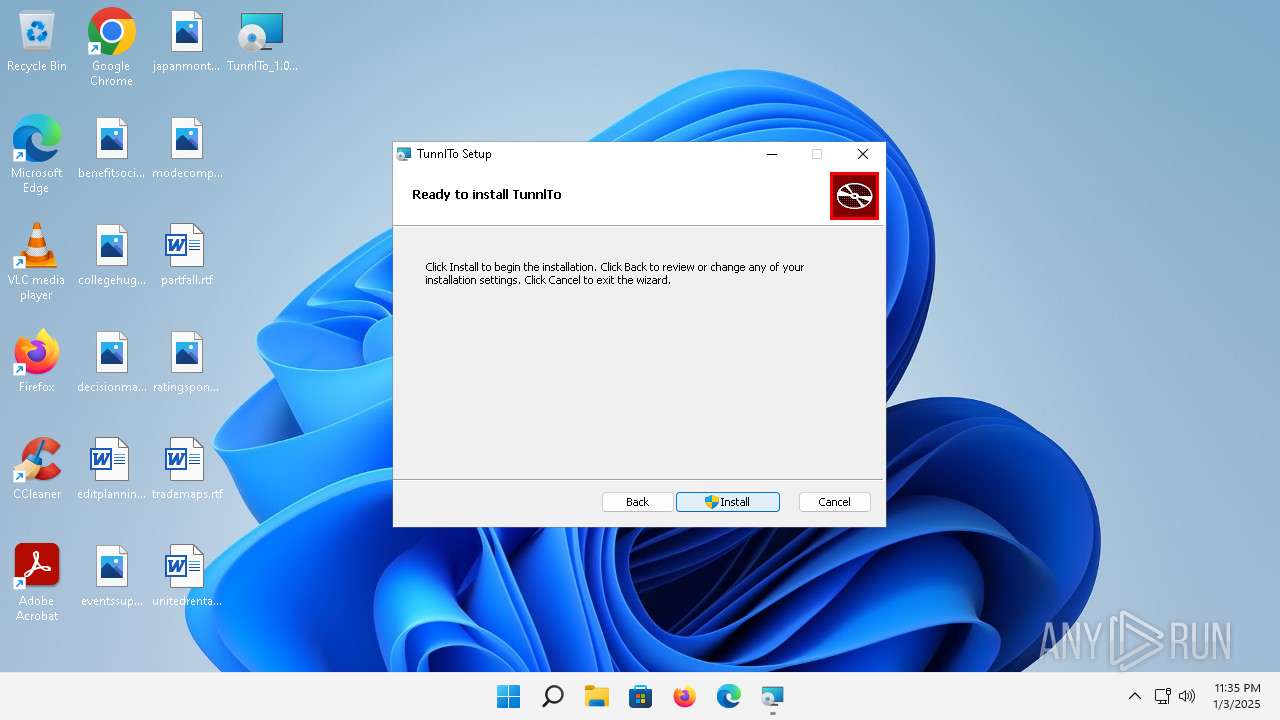Open taskbar Search
Viewport: 1280px width, 720px height.
pyautogui.click(x=552, y=696)
